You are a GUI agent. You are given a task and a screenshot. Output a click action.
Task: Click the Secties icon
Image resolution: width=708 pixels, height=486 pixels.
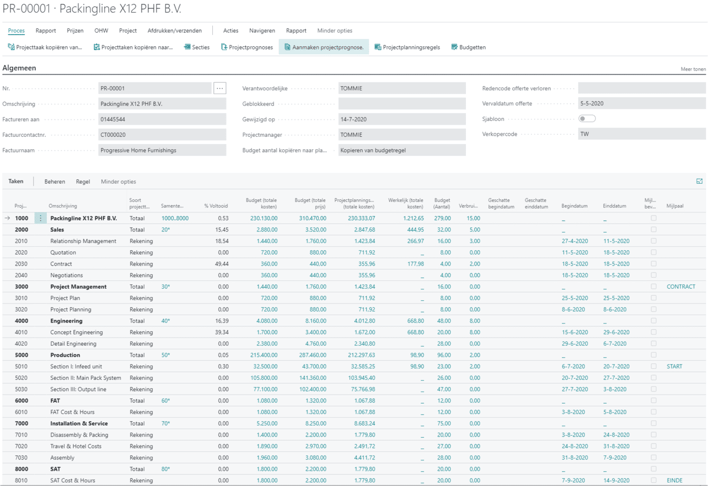tap(187, 47)
